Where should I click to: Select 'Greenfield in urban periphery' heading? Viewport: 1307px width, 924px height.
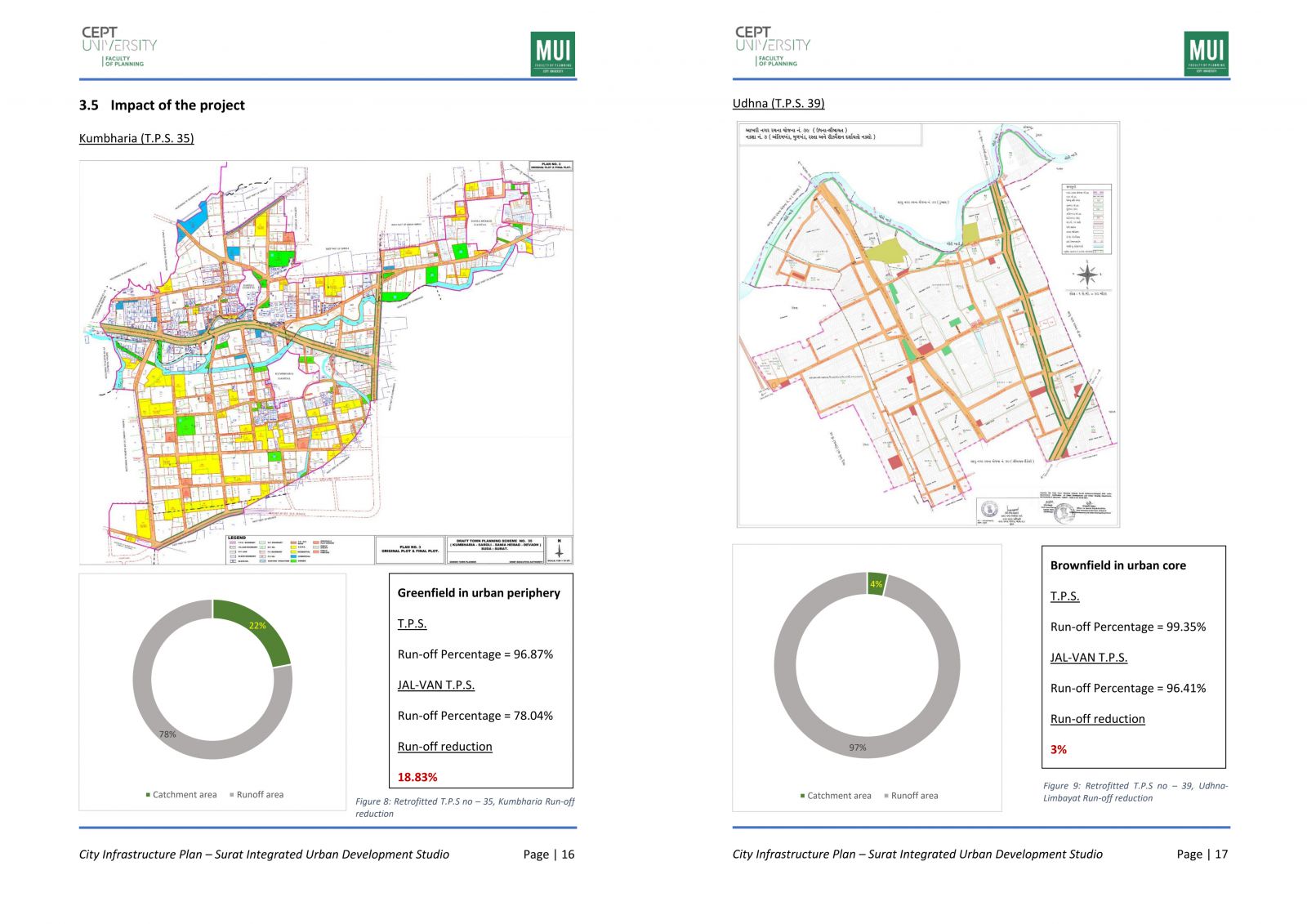pos(479,593)
